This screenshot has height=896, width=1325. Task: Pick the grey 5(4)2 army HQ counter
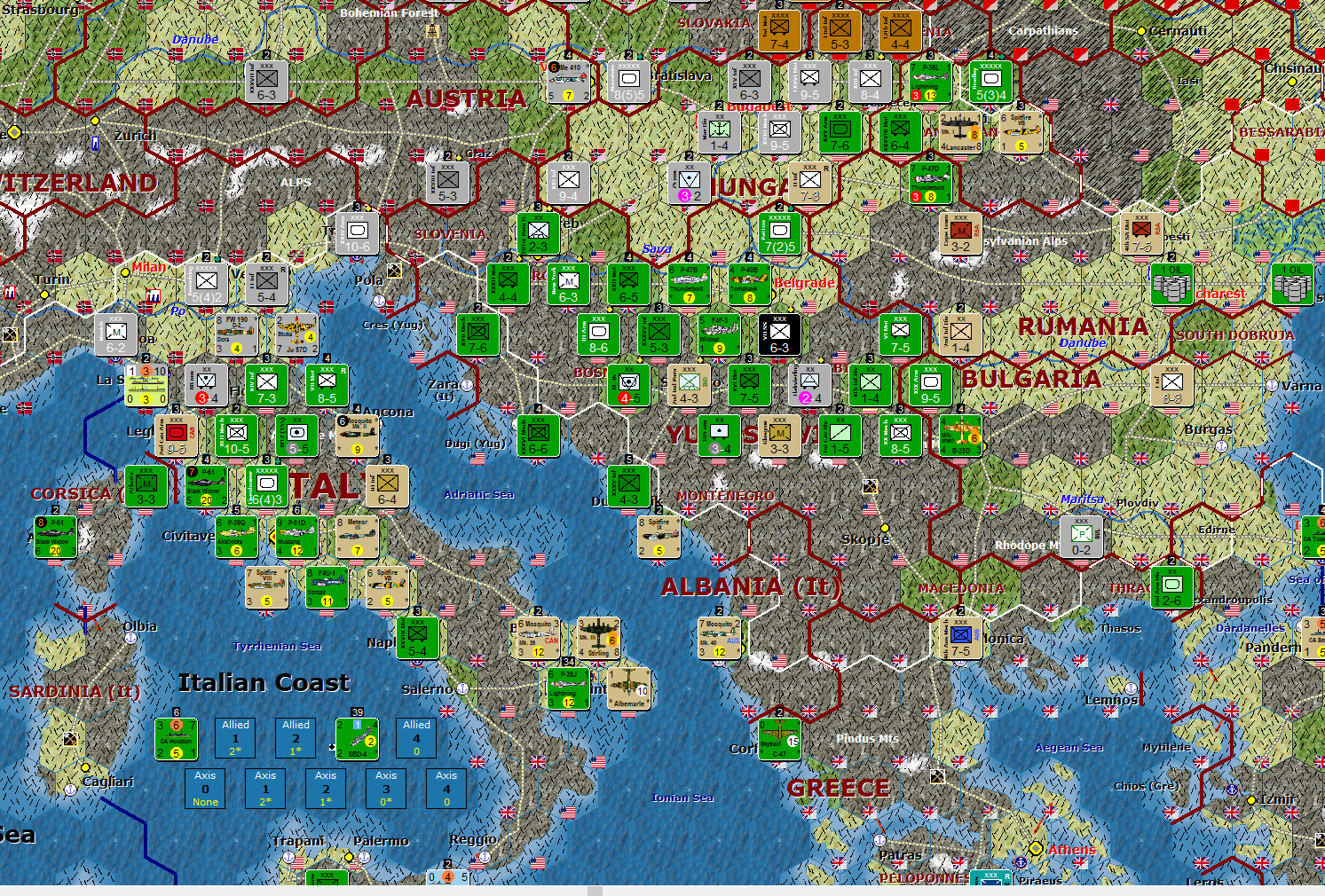[206, 284]
